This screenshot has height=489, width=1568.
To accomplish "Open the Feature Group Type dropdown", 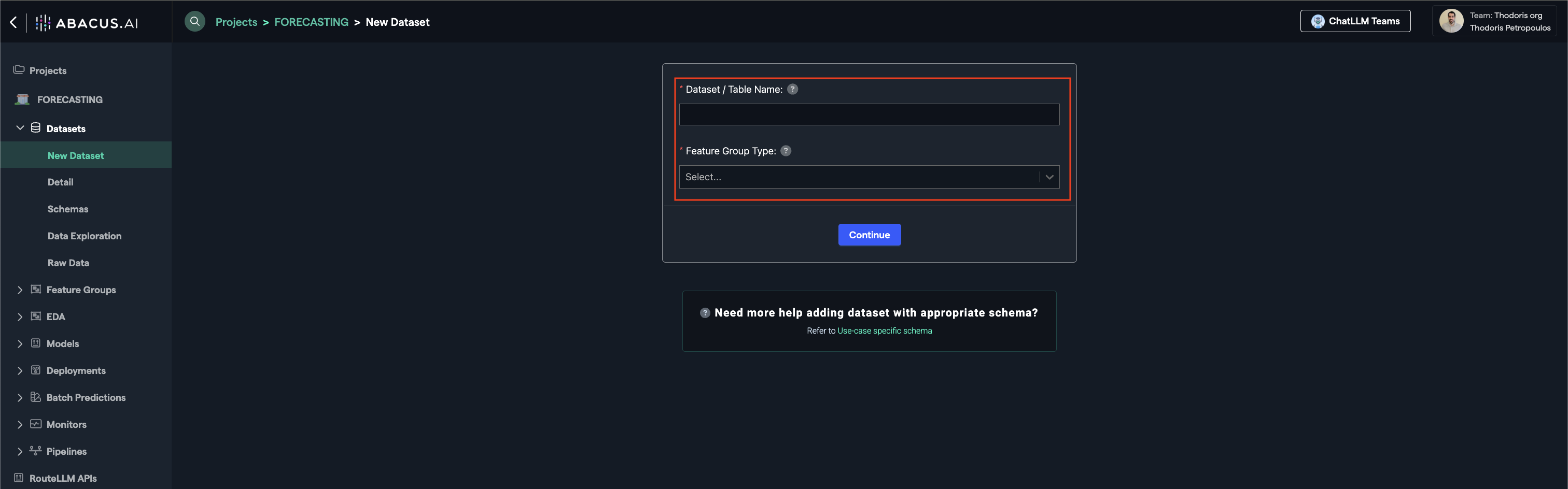I will click(x=869, y=177).
